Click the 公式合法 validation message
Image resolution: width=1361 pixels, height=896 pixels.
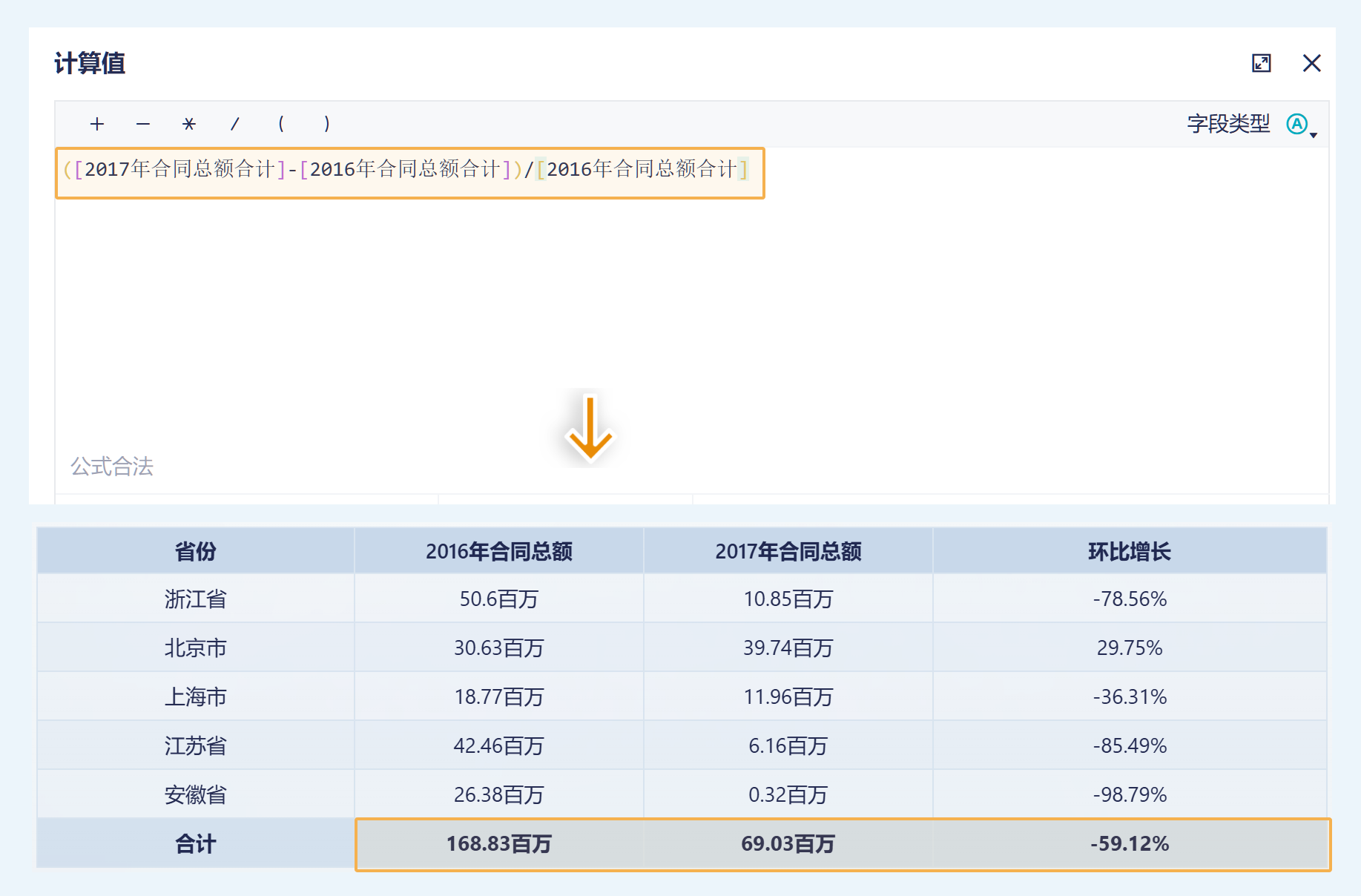pyautogui.click(x=112, y=467)
